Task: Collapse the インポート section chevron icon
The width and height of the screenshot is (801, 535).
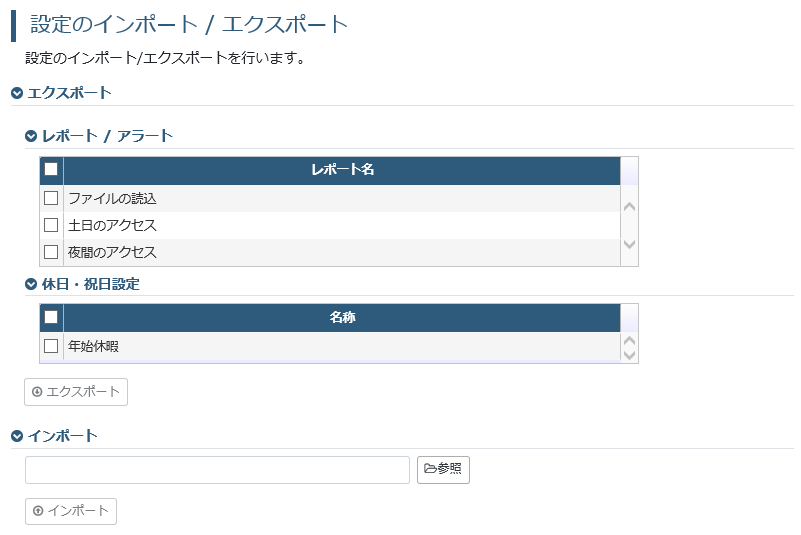Action: point(17,436)
